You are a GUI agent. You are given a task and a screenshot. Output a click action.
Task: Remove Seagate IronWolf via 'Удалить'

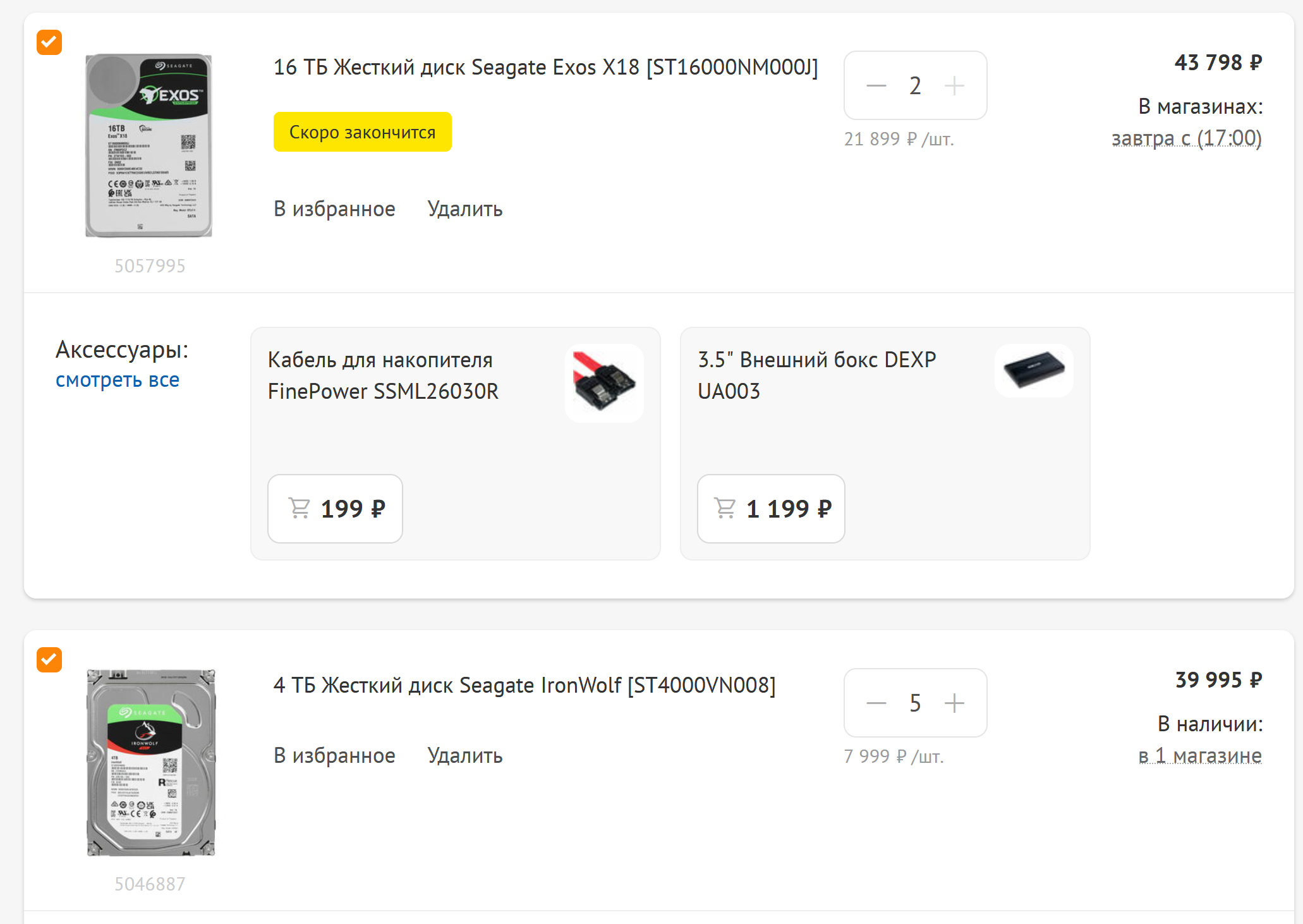click(465, 755)
